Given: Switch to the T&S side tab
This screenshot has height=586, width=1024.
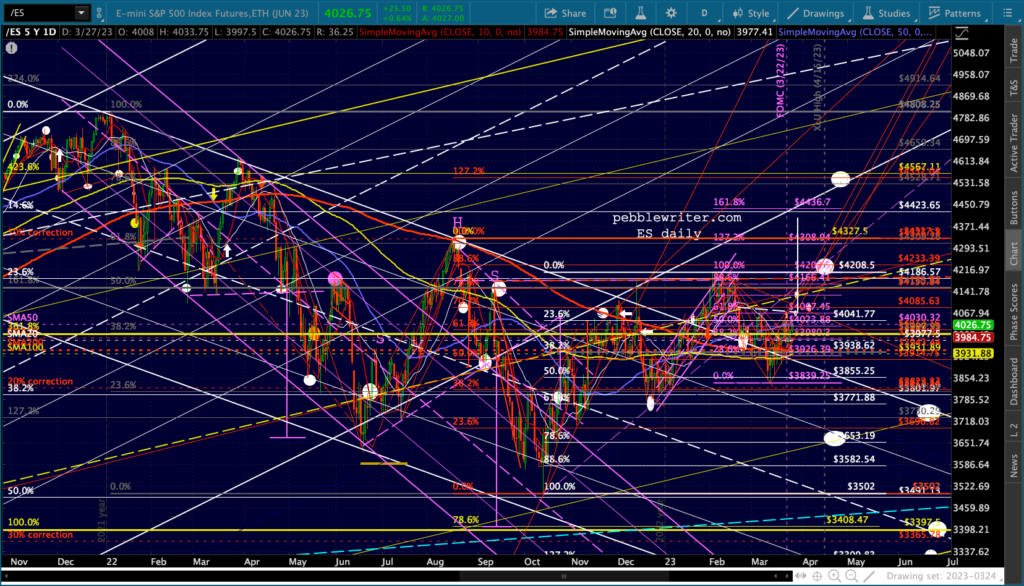Looking at the screenshot, I should click(x=1014, y=88).
